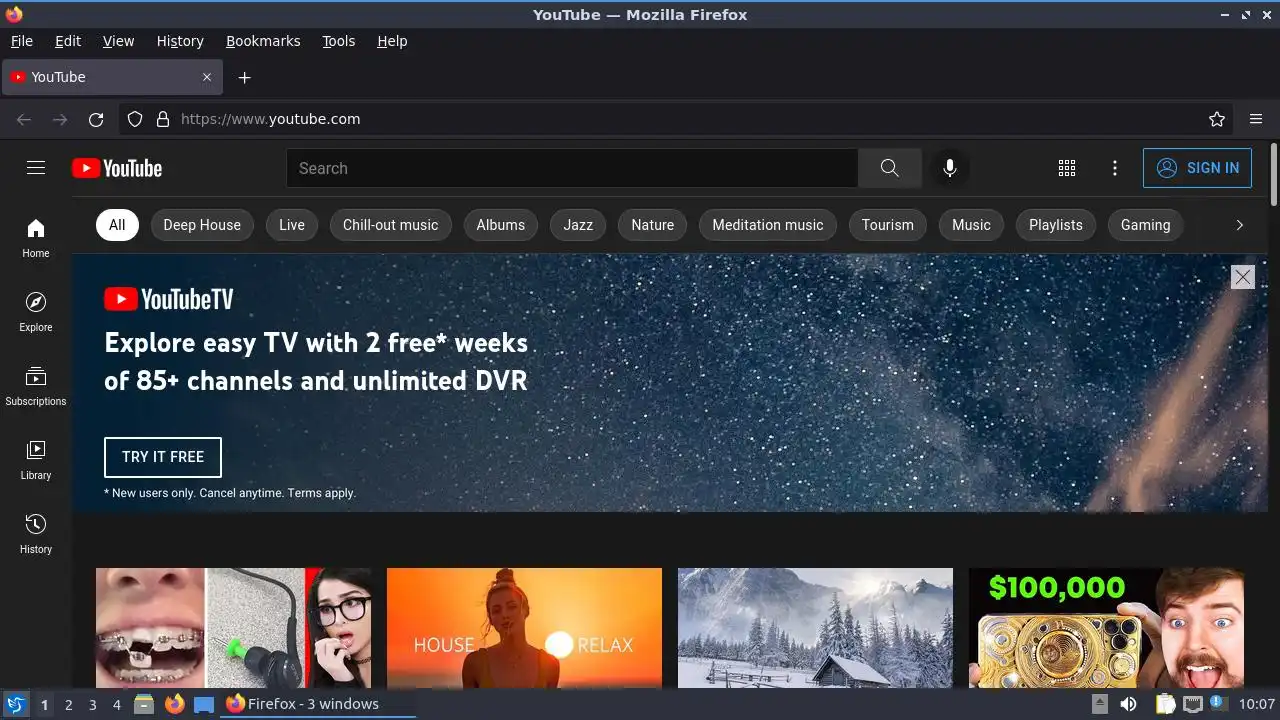
Task: Open the YouTube hamburger guide menu
Action: tap(36, 168)
